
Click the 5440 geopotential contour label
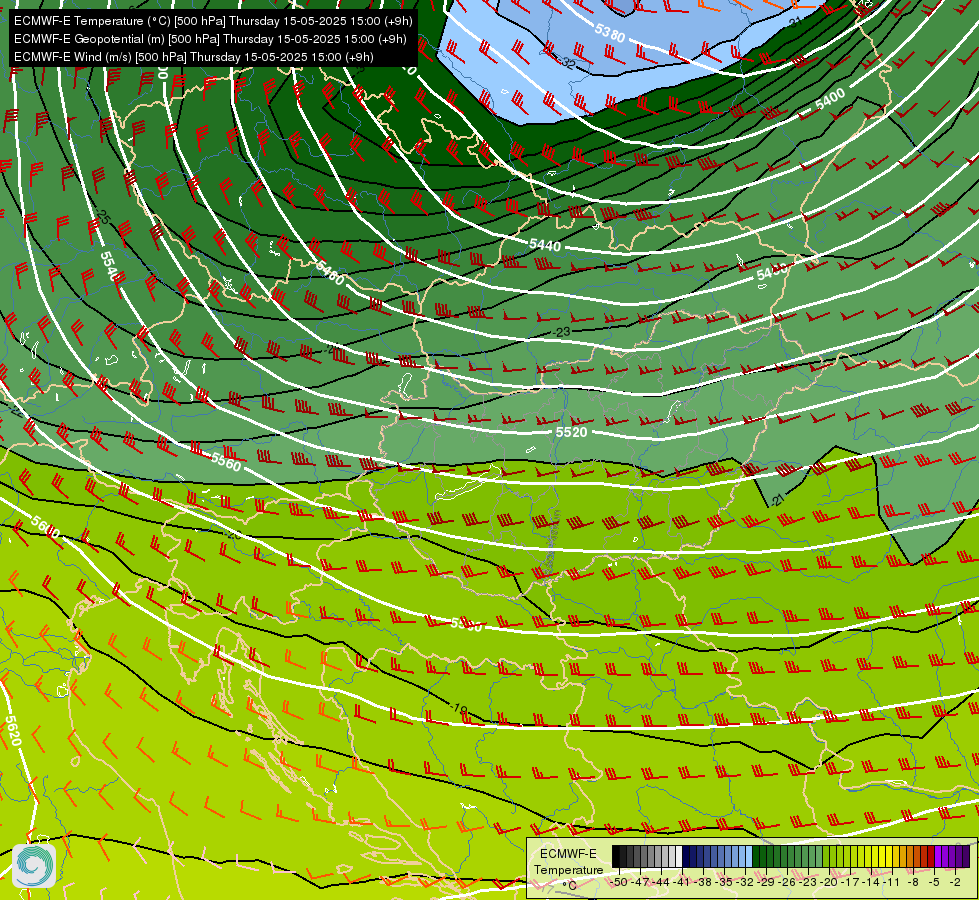[545, 245]
